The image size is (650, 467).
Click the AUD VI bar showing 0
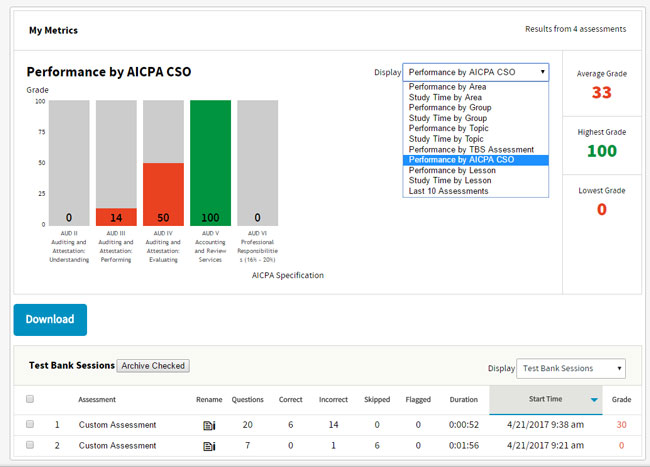(257, 163)
